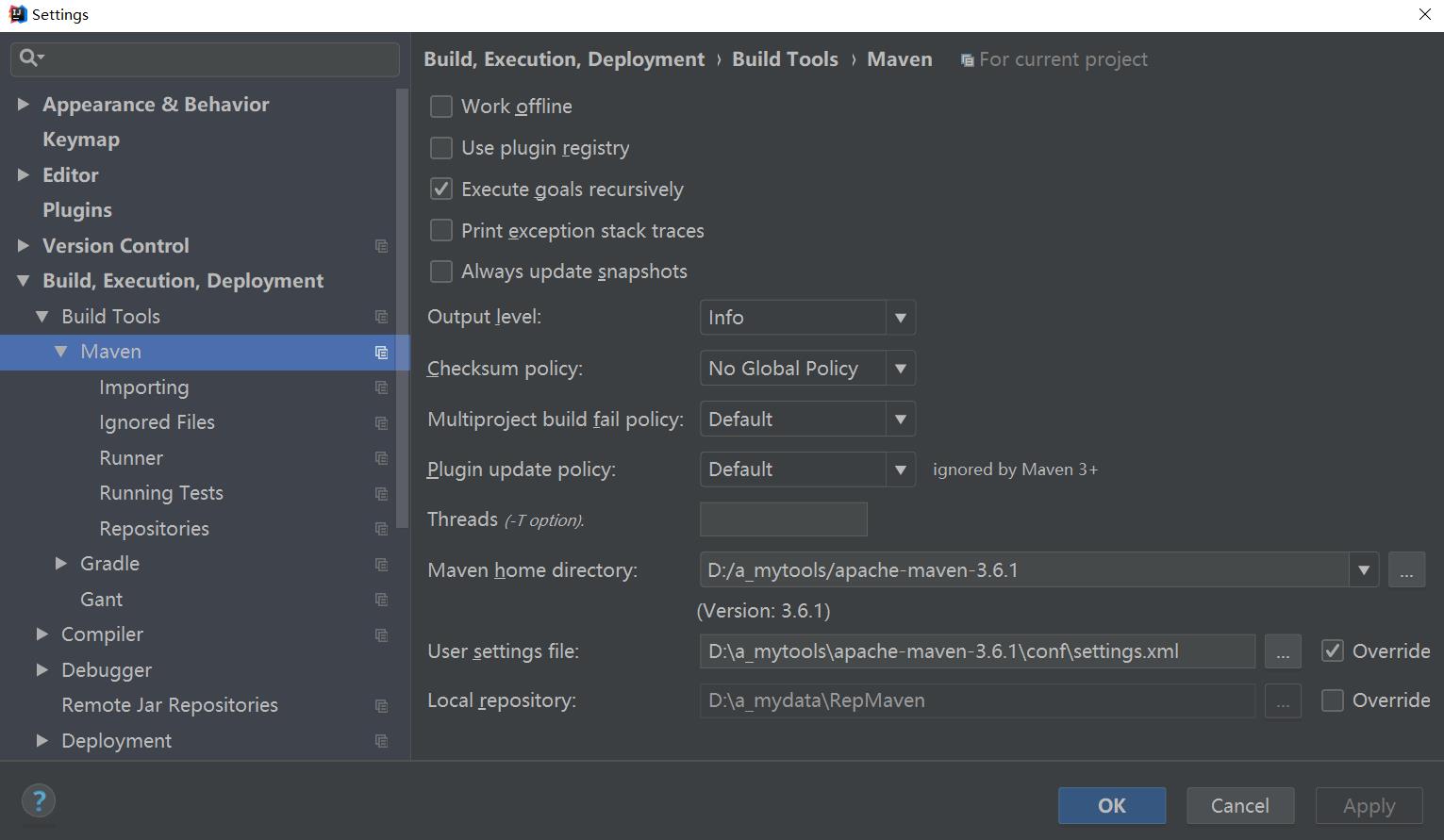Select Runner under Maven
The width and height of the screenshot is (1444, 840).
tap(131, 458)
